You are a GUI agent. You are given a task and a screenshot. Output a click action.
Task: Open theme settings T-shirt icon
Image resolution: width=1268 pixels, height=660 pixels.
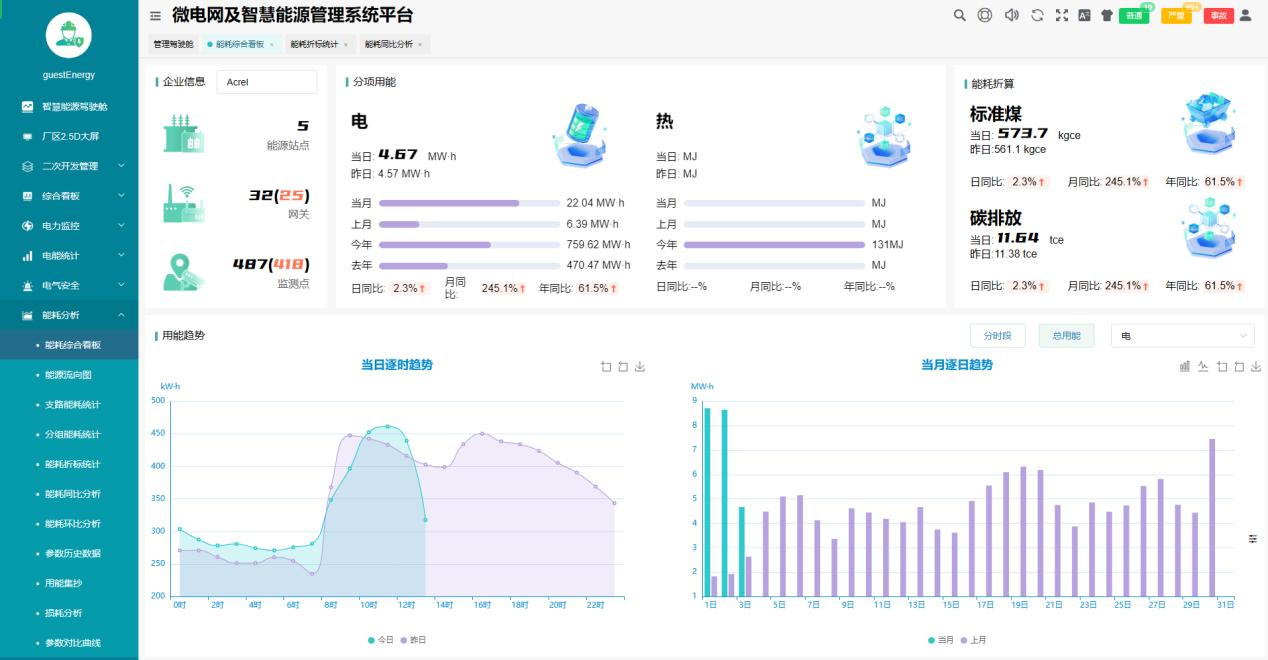[1107, 15]
